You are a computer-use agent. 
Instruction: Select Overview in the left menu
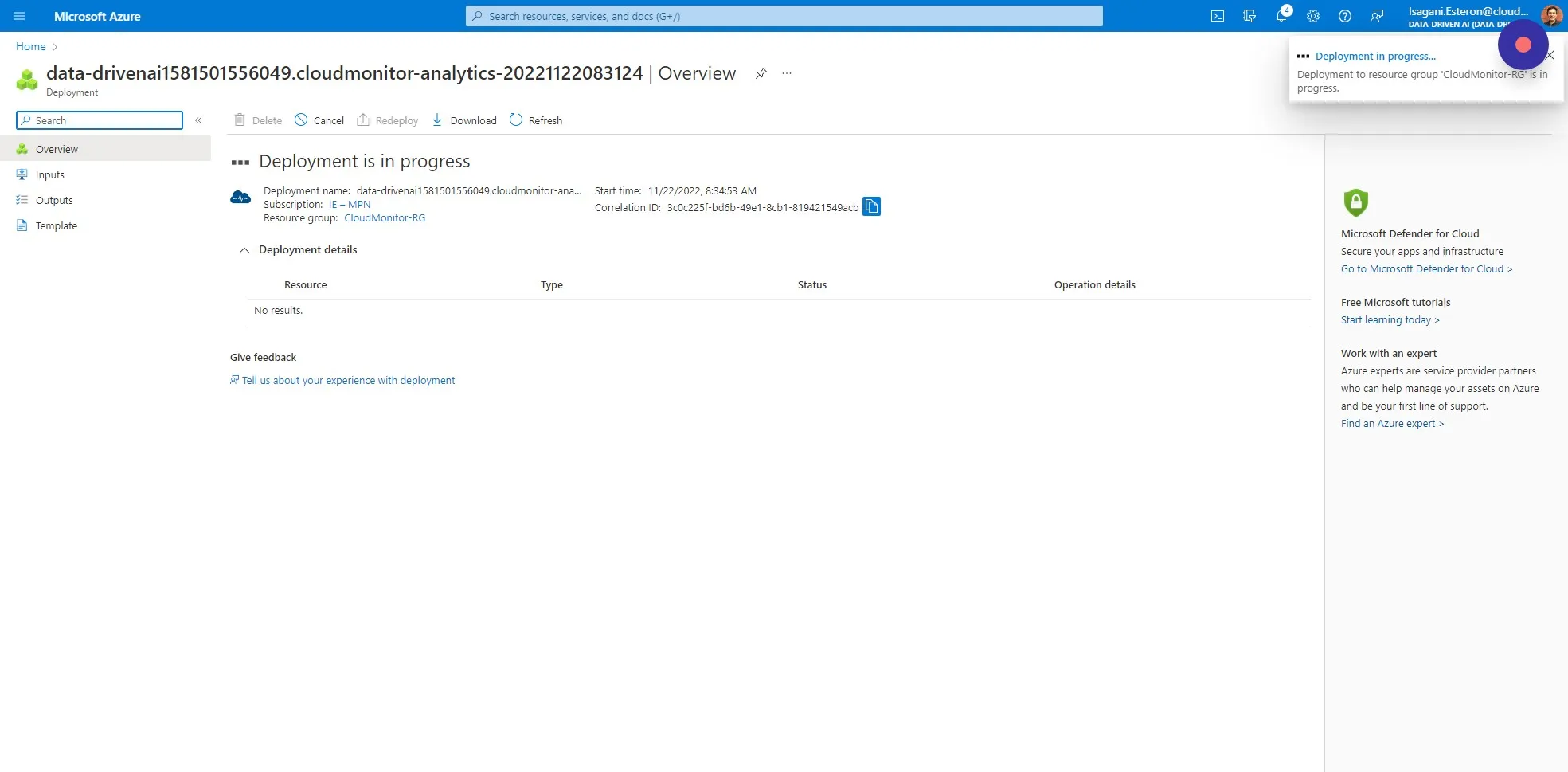105,149
